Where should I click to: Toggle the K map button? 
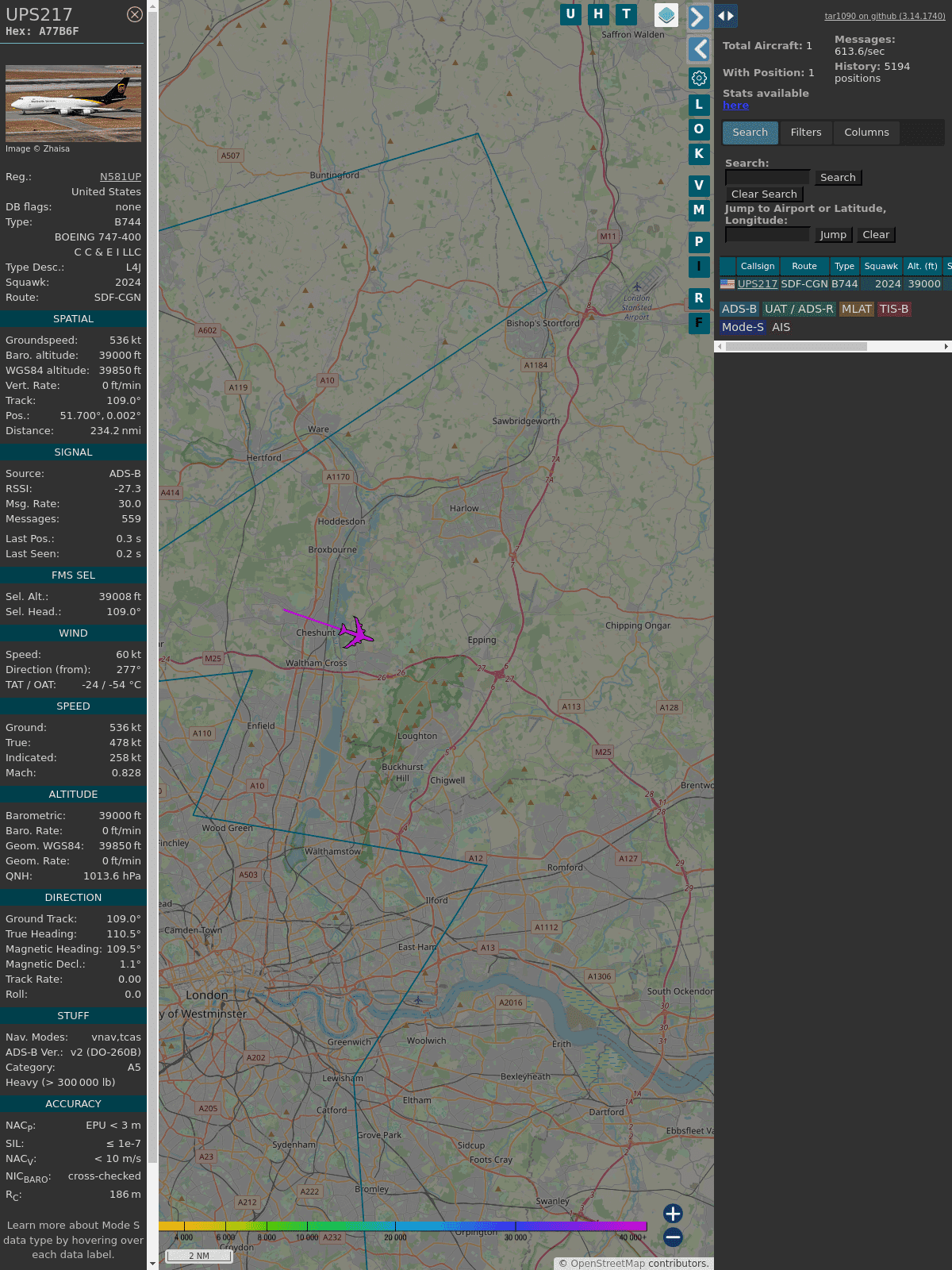click(x=699, y=154)
